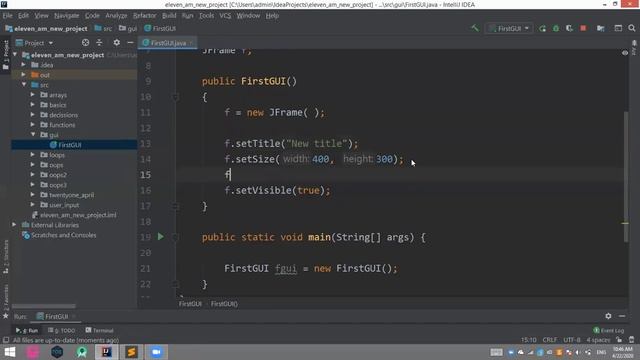Click FirstGUI() breadcrumb below editor

click(x=224, y=304)
